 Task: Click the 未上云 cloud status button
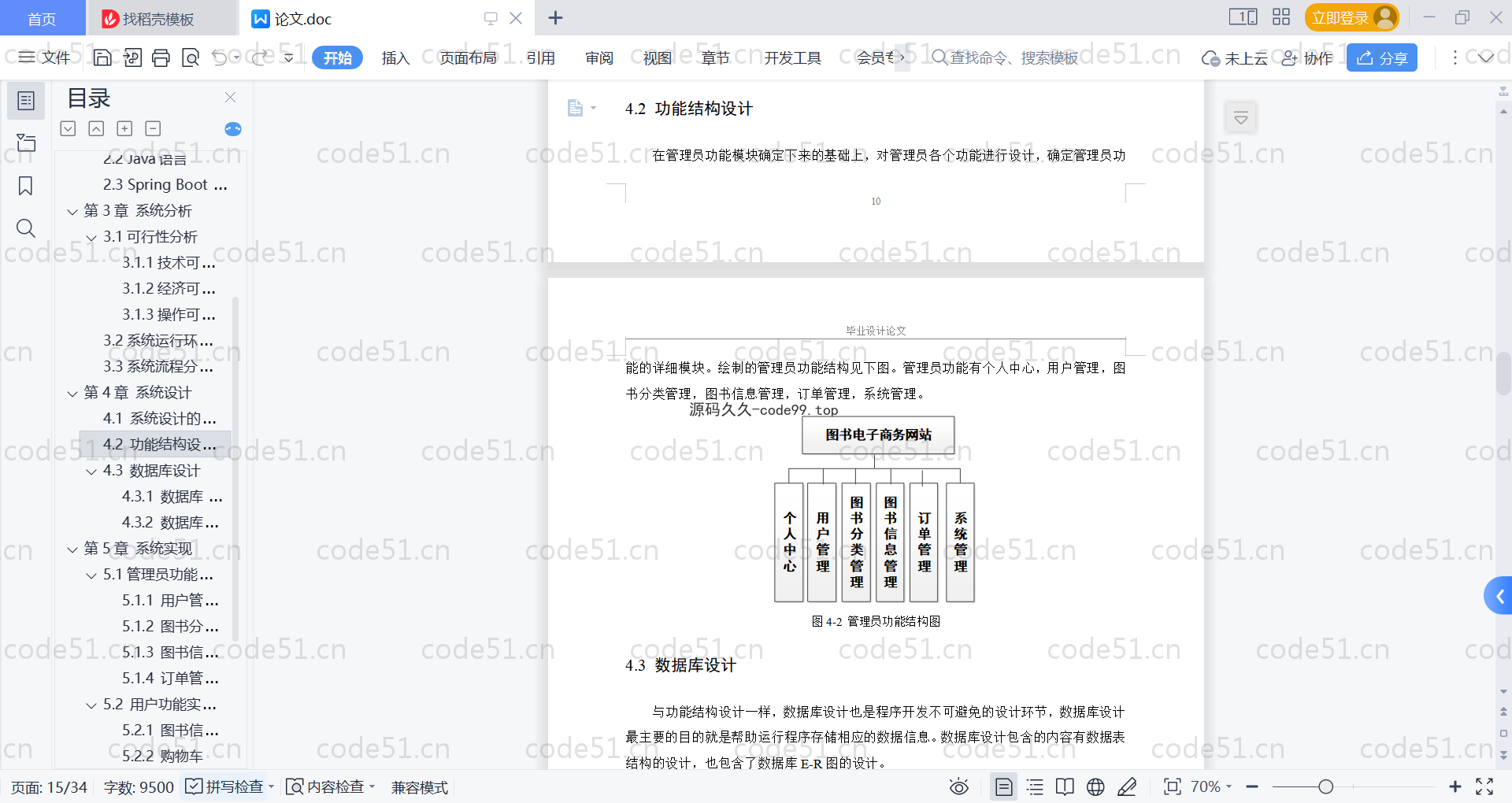1235,57
